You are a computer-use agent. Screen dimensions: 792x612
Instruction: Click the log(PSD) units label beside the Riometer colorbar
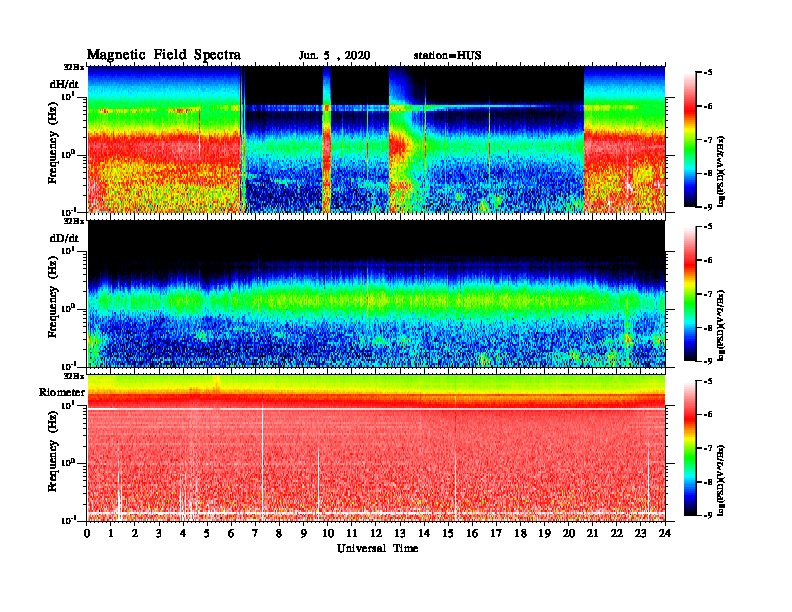click(721, 480)
